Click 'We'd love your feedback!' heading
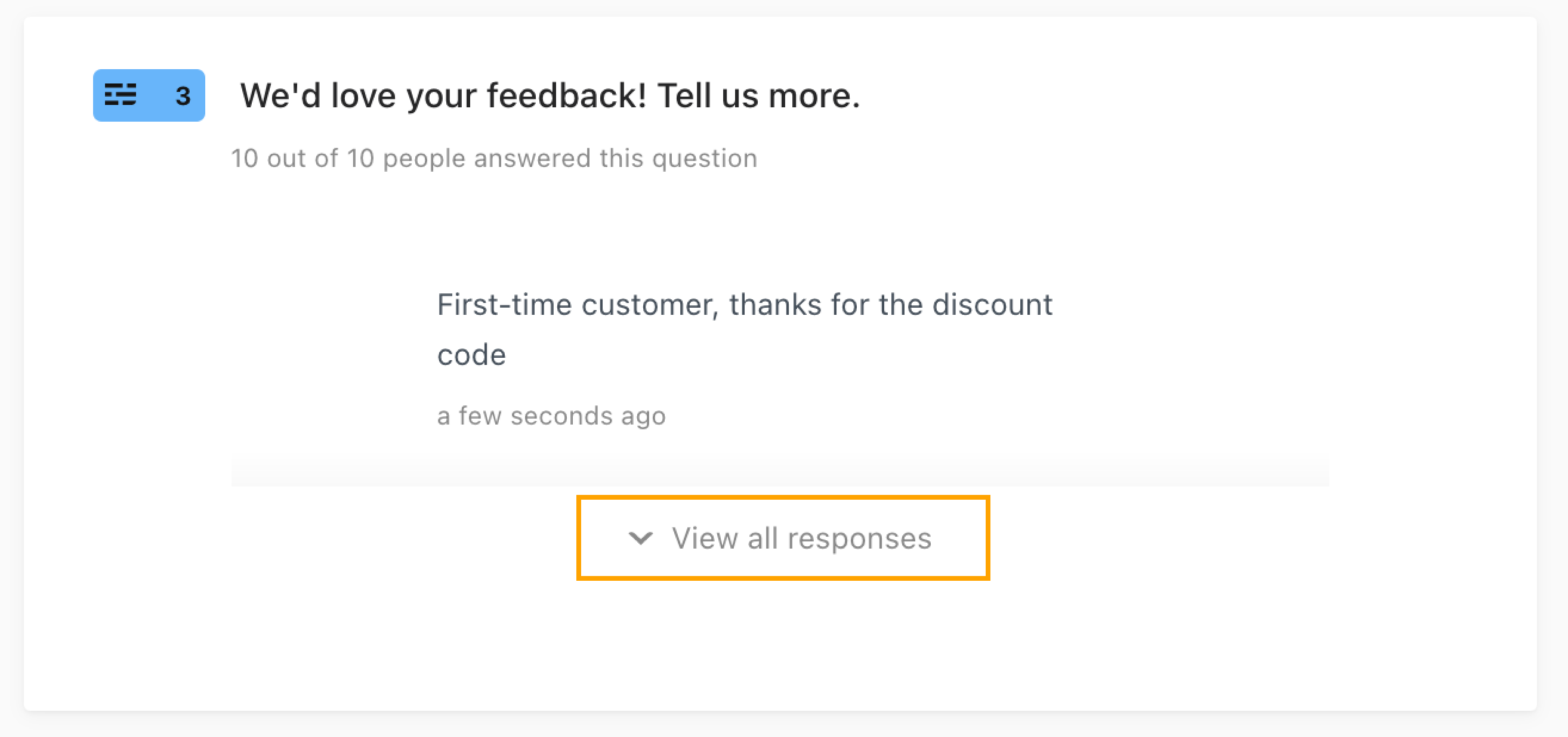This screenshot has width=1568, height=737. 444,95
